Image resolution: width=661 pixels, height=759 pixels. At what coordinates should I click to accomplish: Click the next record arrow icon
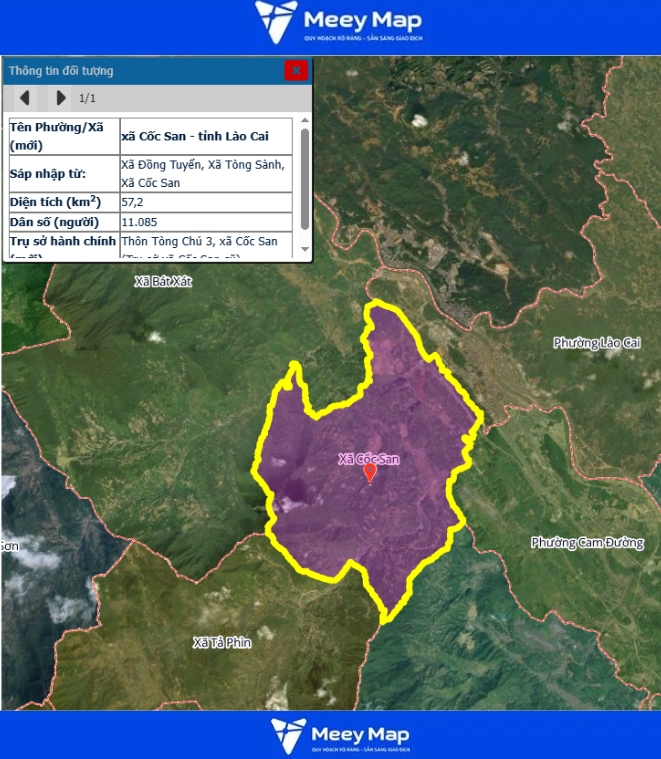point(61,98)
